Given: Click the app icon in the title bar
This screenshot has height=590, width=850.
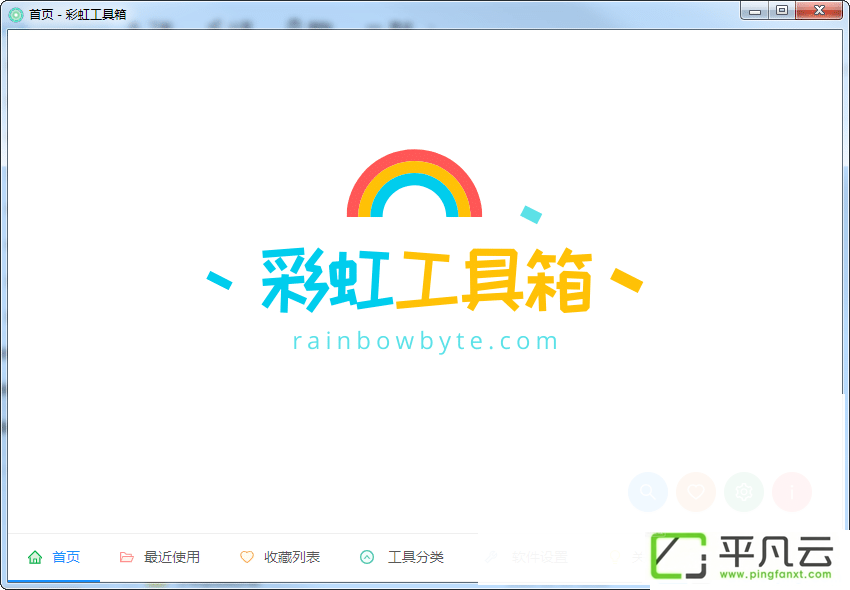Looking at the screenshot, I should pos(16,15).
